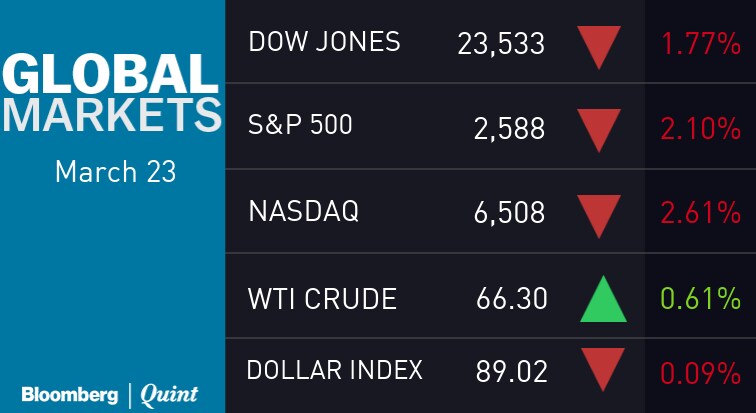Select the NASDAQ label
The height and width of the screenshot is (413, 756).
tap(302, 212)
